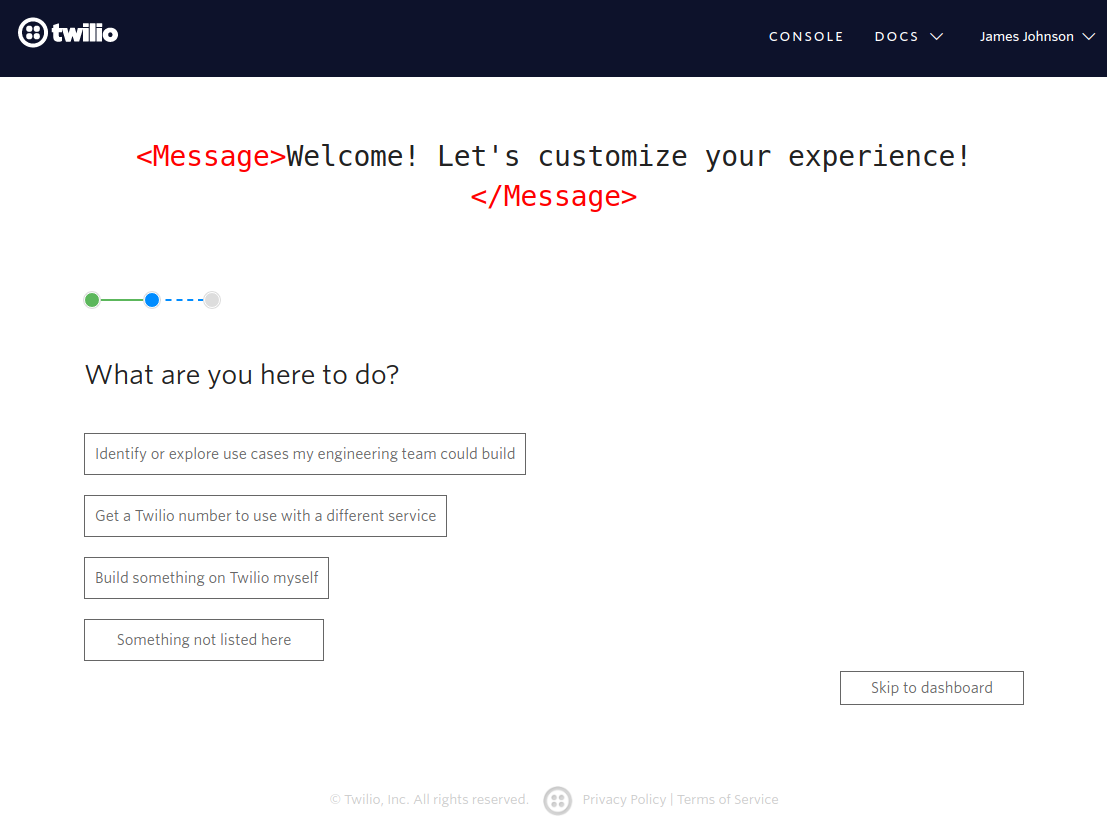The width and height of the screenshot is (1107, 827).
Task: Open the James Johnson account menu
Action: 1037,37
